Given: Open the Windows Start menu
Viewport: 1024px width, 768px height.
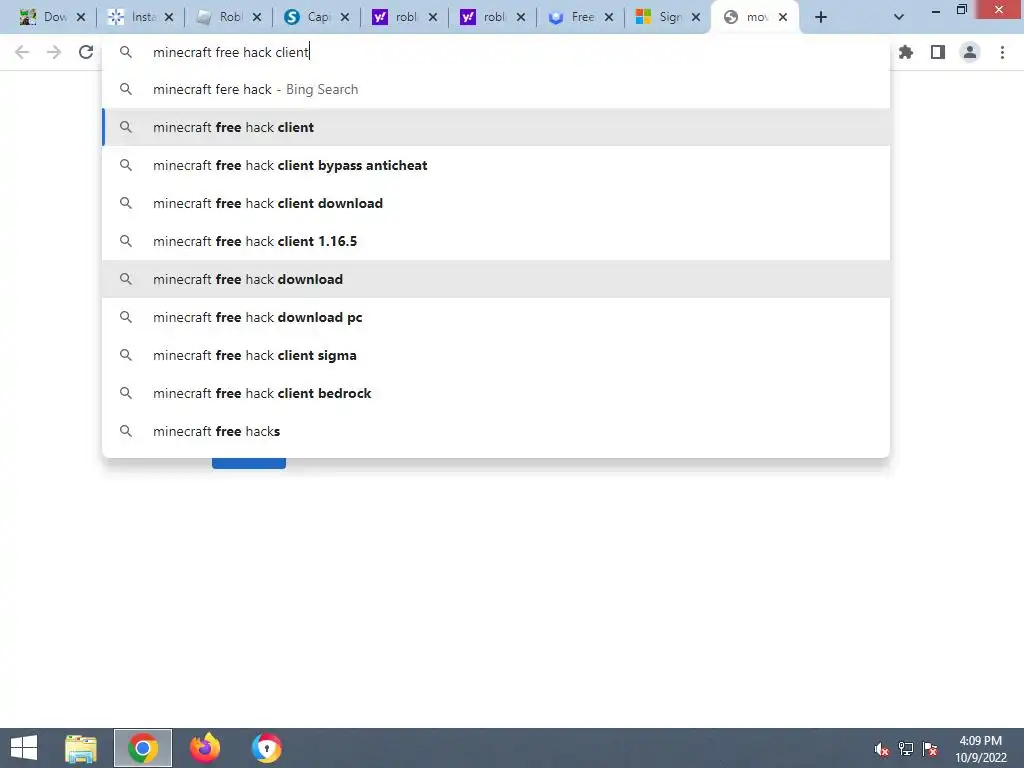Looking at the screenshot, I should coord(24,748).
